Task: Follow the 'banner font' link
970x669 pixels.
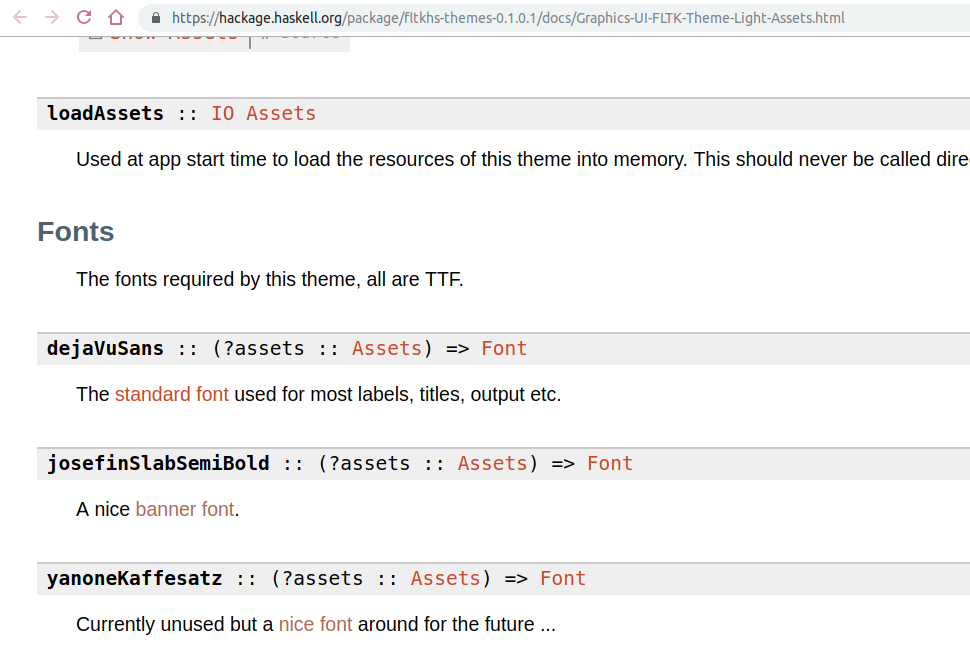Action: (x=185, y=509)
